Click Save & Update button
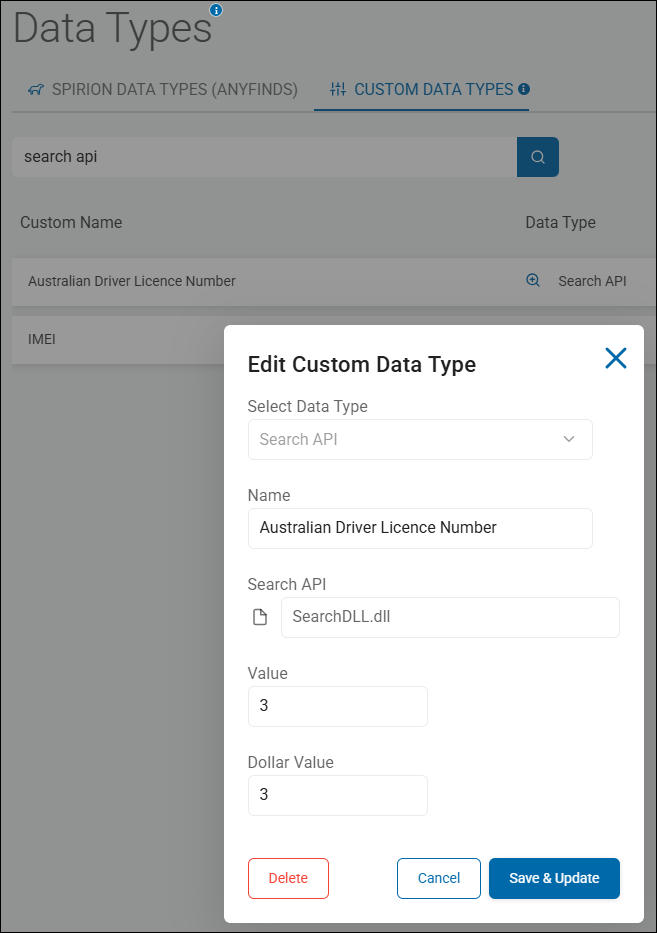 554,878
